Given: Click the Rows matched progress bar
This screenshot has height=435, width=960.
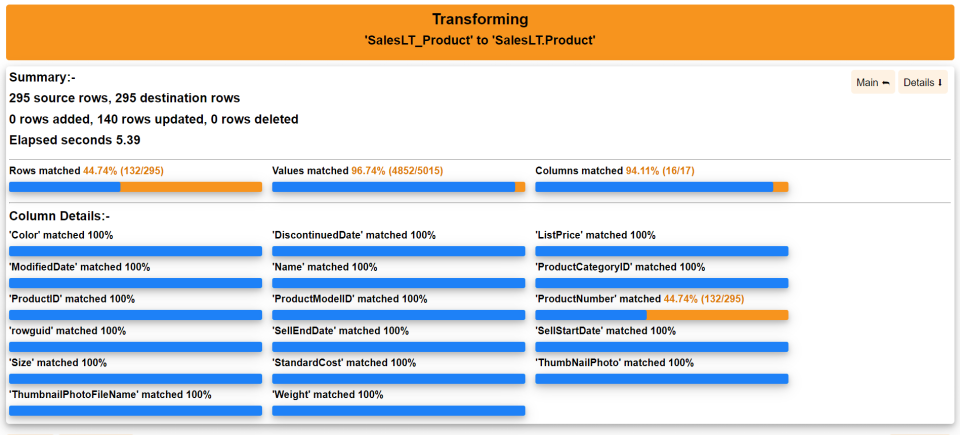Looking at the screenshot, I should [135, 187].
